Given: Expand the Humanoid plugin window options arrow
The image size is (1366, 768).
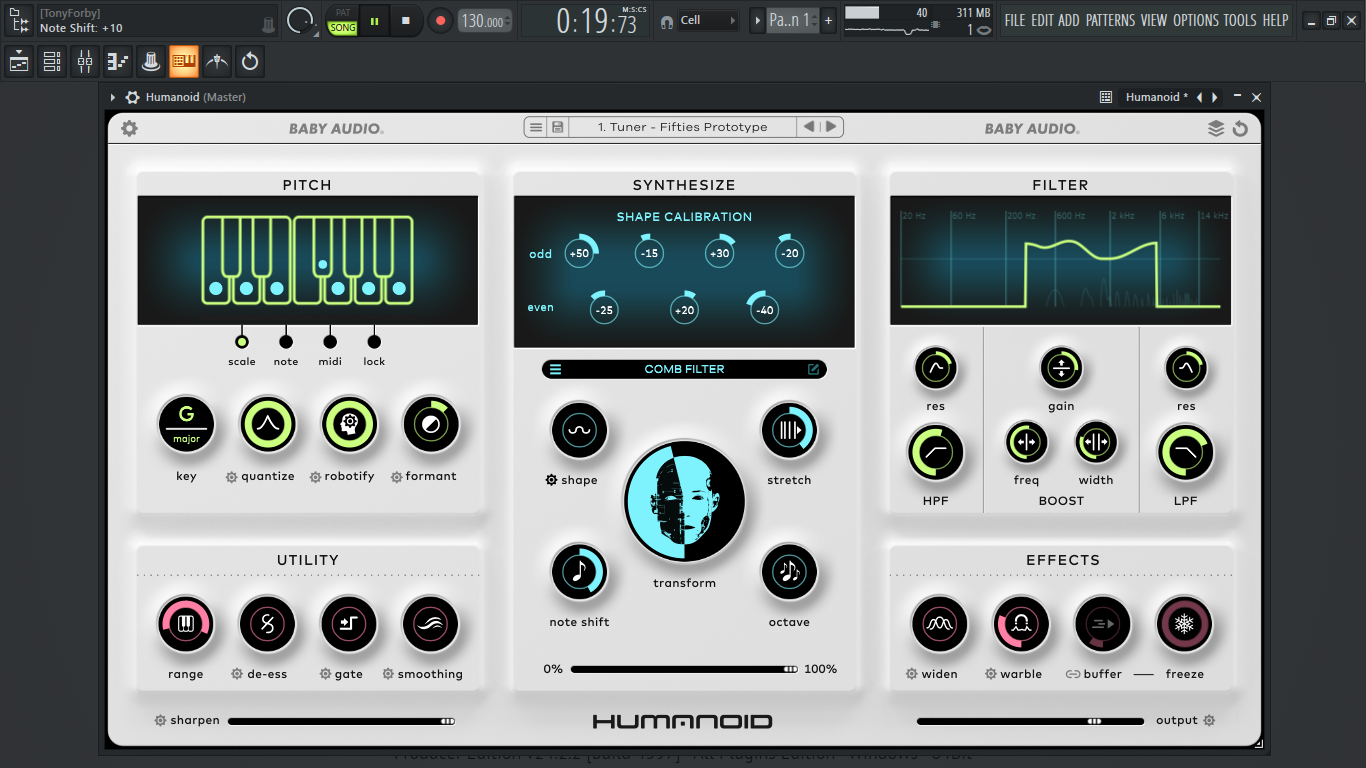Looking at the screenshot, I should click(113, 97).
